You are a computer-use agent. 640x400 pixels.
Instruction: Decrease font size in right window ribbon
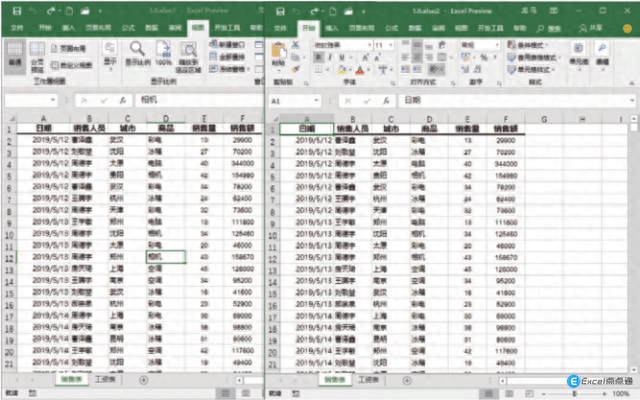pos(378,58)
